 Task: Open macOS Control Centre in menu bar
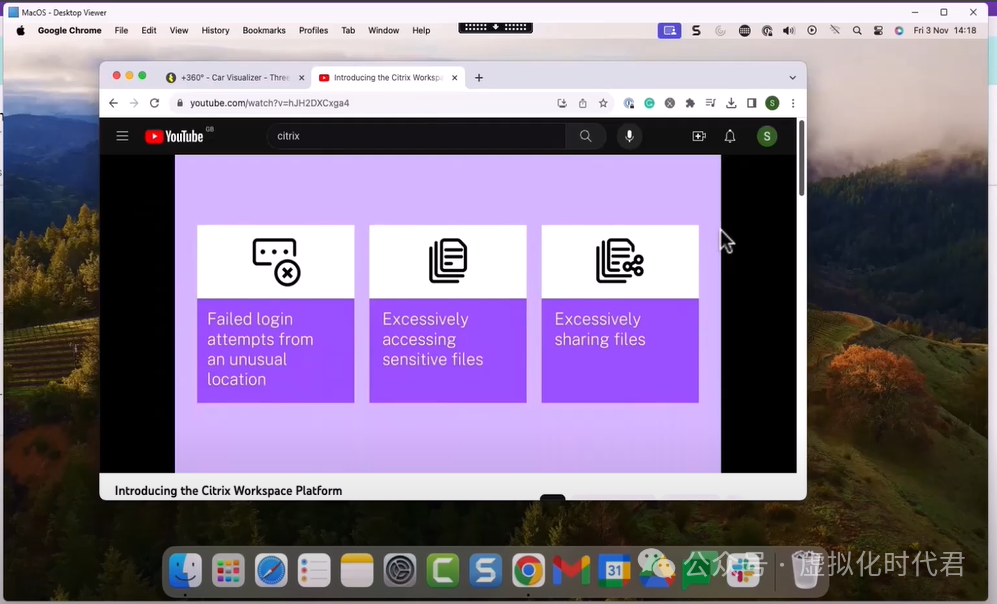click(878, 31)
